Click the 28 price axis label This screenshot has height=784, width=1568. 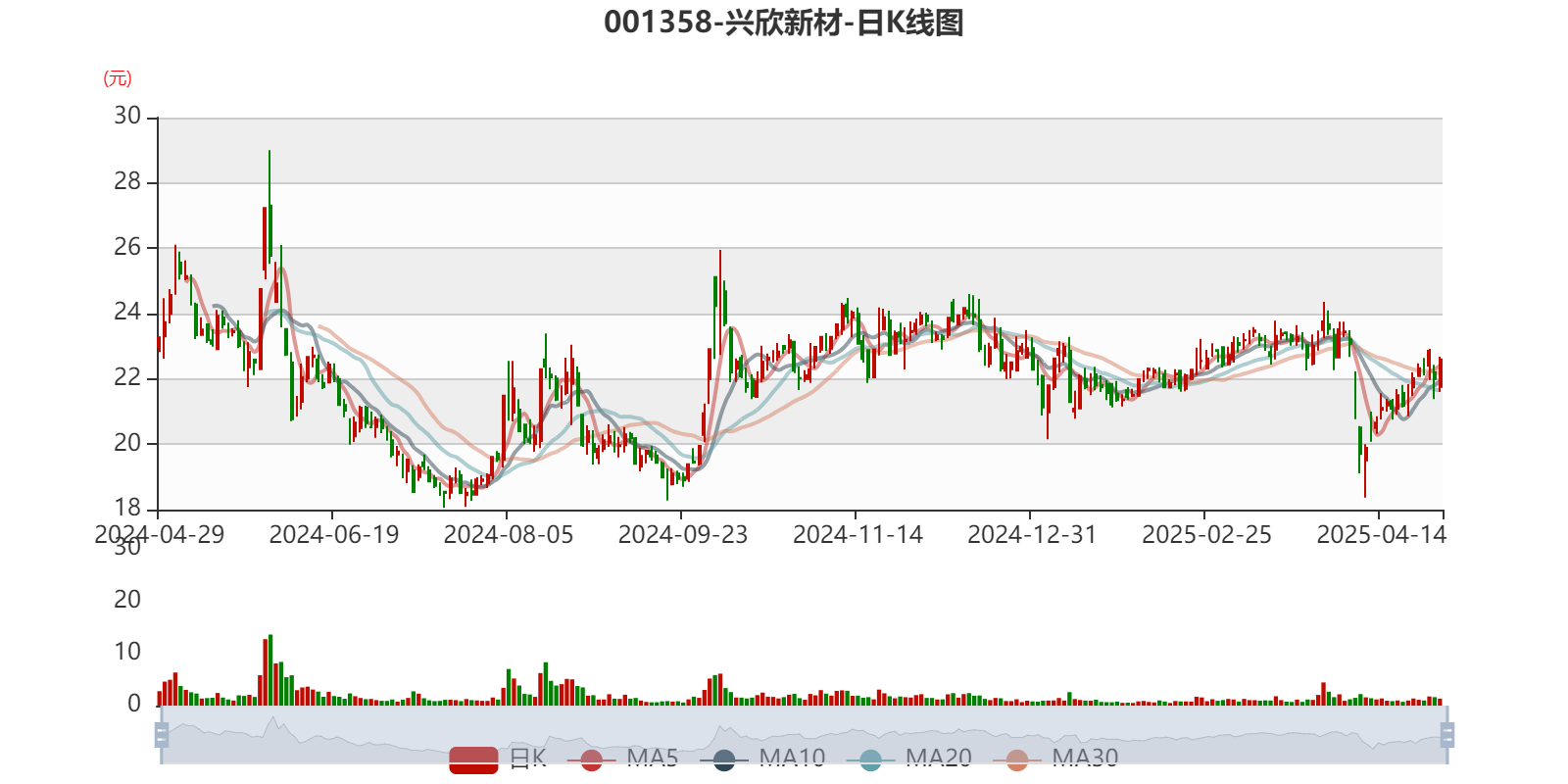(x=127, y=182)
